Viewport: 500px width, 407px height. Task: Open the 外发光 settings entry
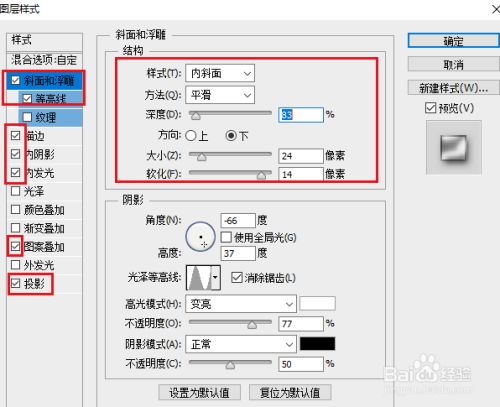(x=39, y=265)
